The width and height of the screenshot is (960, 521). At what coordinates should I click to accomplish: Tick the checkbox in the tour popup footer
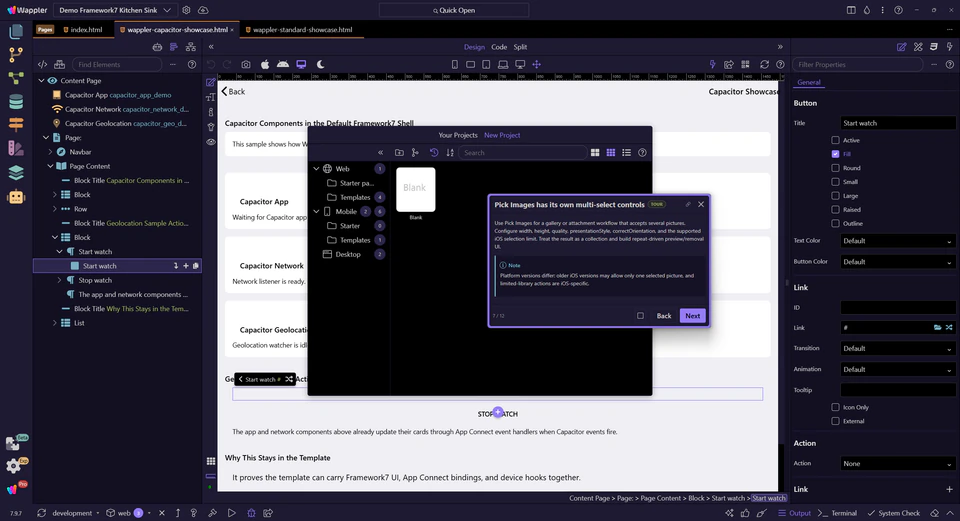[x=640, y=316]
